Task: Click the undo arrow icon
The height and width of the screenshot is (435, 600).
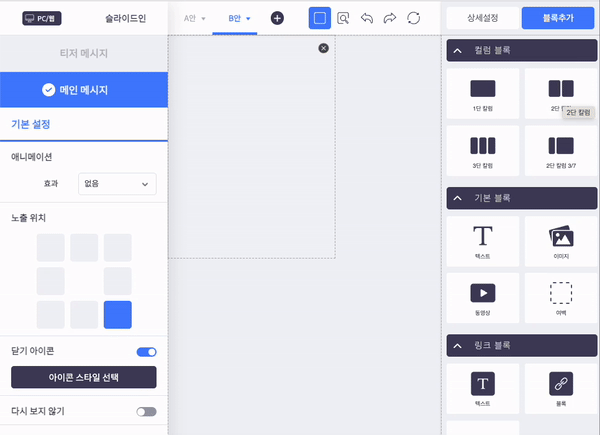Action: 367,18
